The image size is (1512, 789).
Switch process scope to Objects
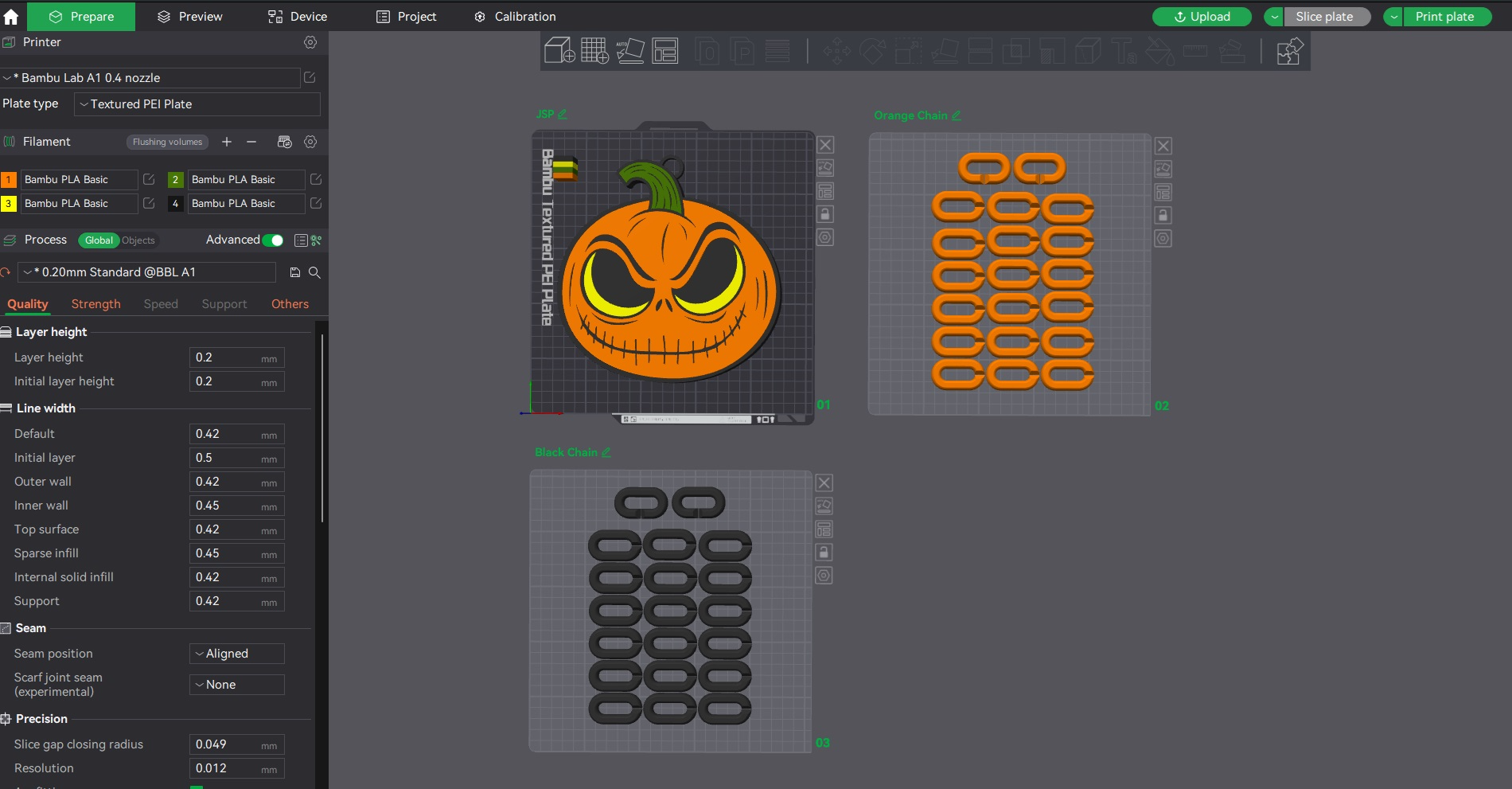tap(138, 240)
